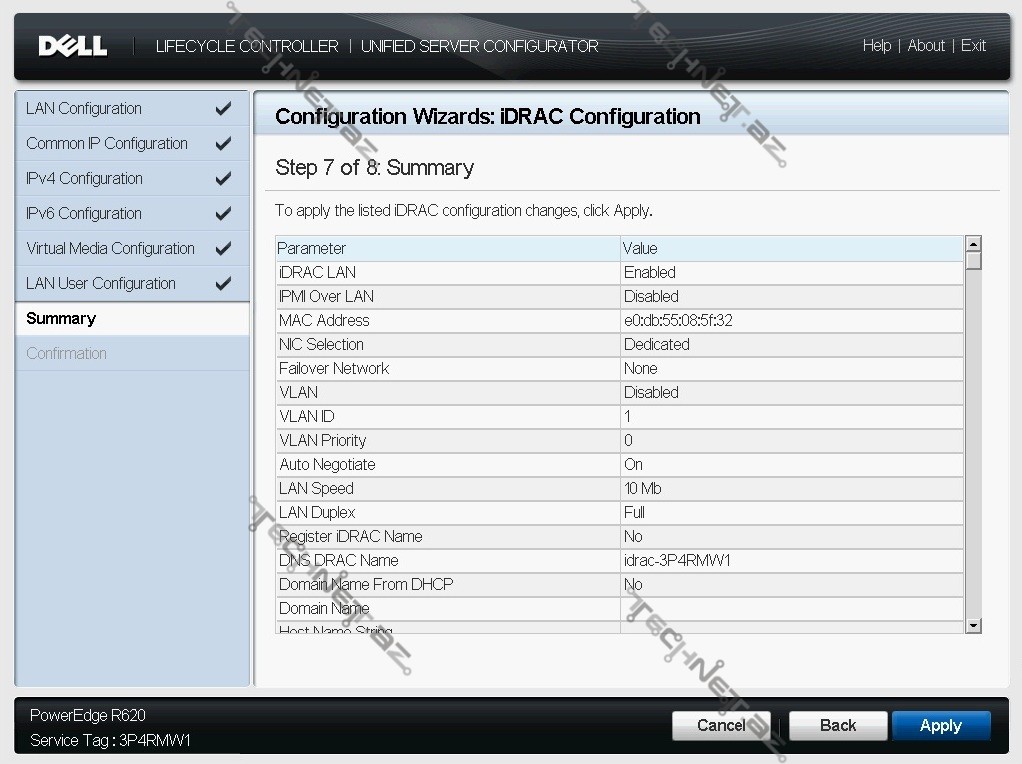Image resolution: width=1022 pixels, height=764 pixels.
Task: Click the Virtual Media Configuration checkmark
Action: 223,249
